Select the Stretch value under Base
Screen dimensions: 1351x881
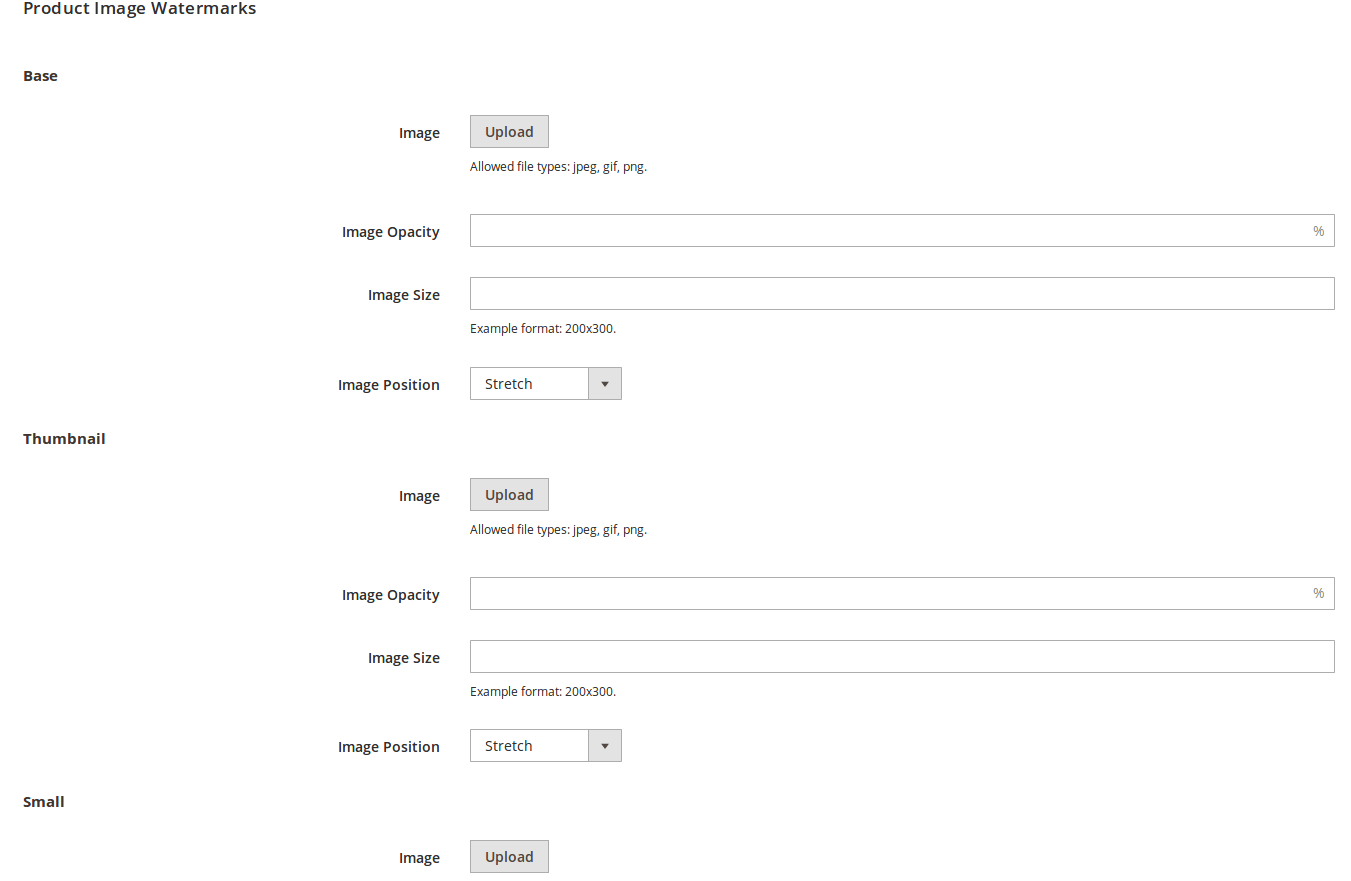510,383
